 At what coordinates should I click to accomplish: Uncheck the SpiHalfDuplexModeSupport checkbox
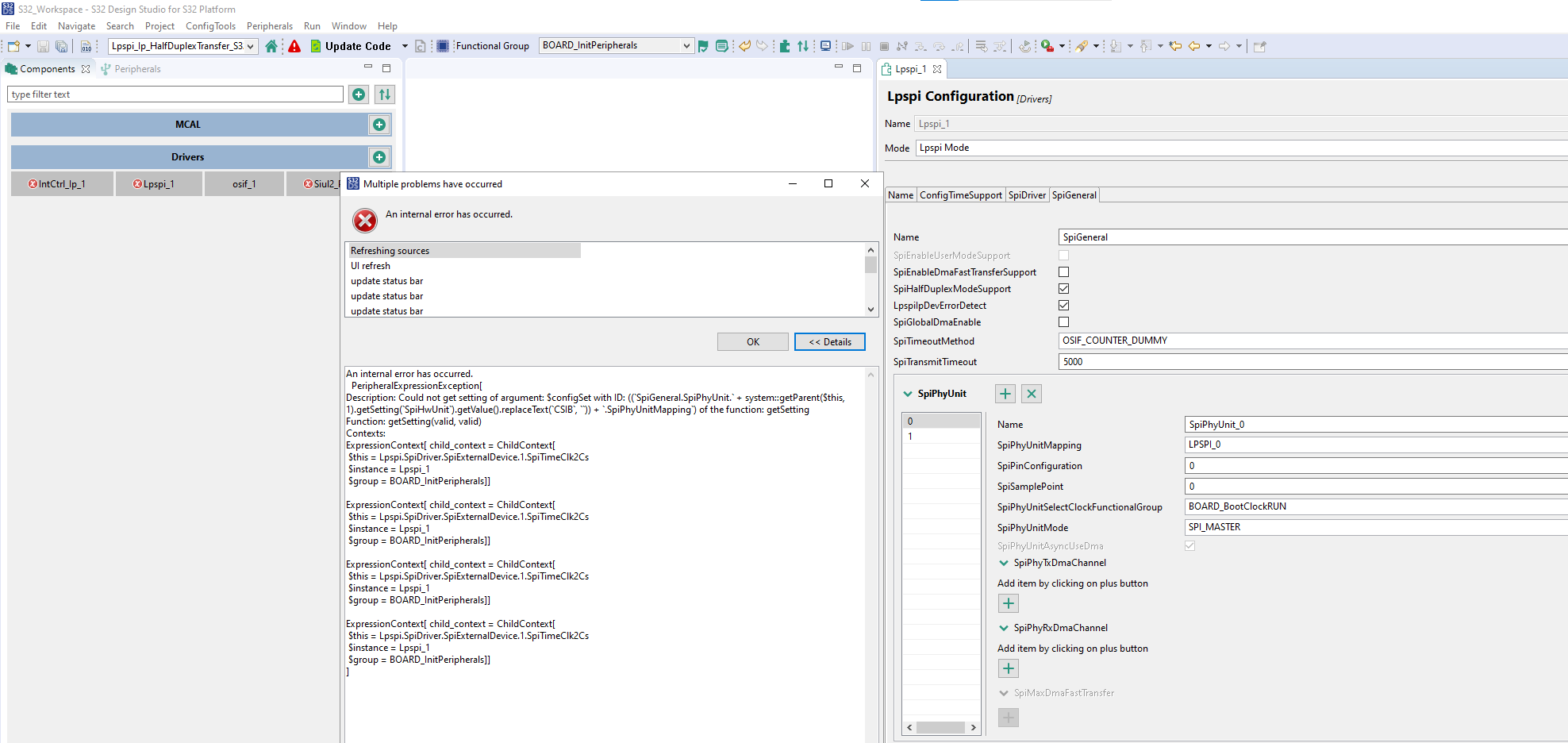[1063, 288]
